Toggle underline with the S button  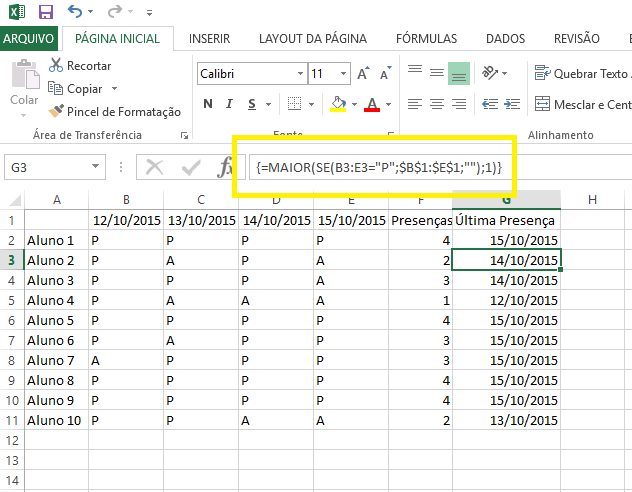252,104
